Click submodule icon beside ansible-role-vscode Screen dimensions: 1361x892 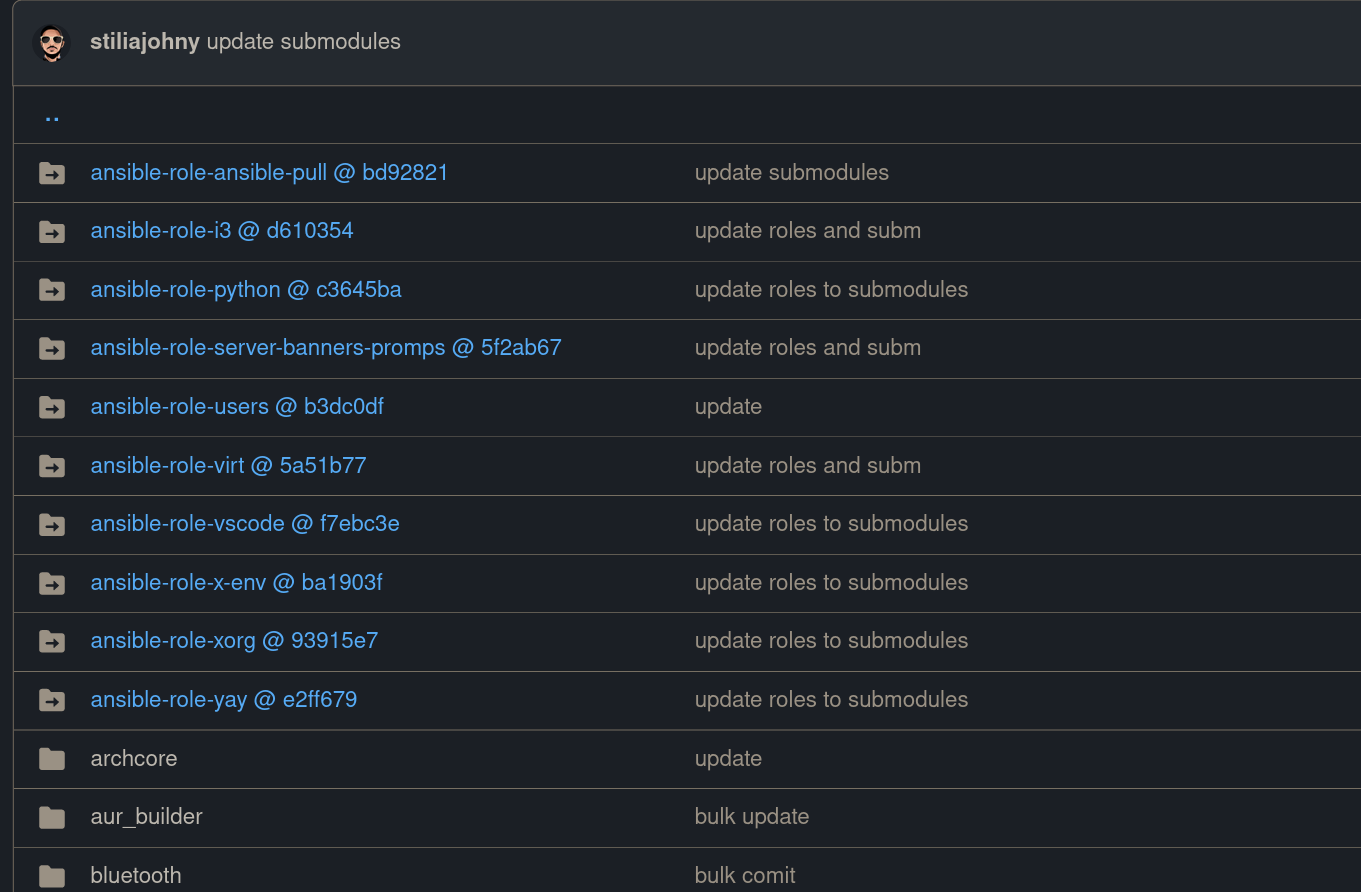click(x=52, y=524)
